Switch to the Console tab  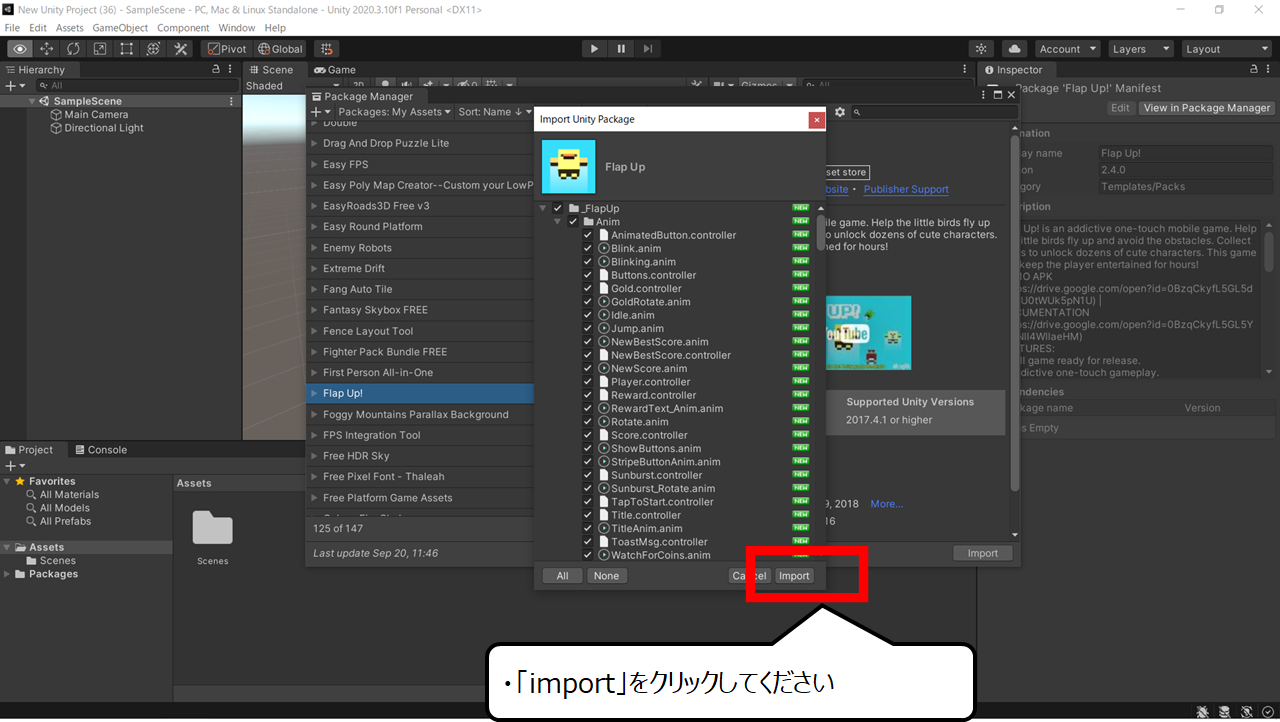(100, 450)
